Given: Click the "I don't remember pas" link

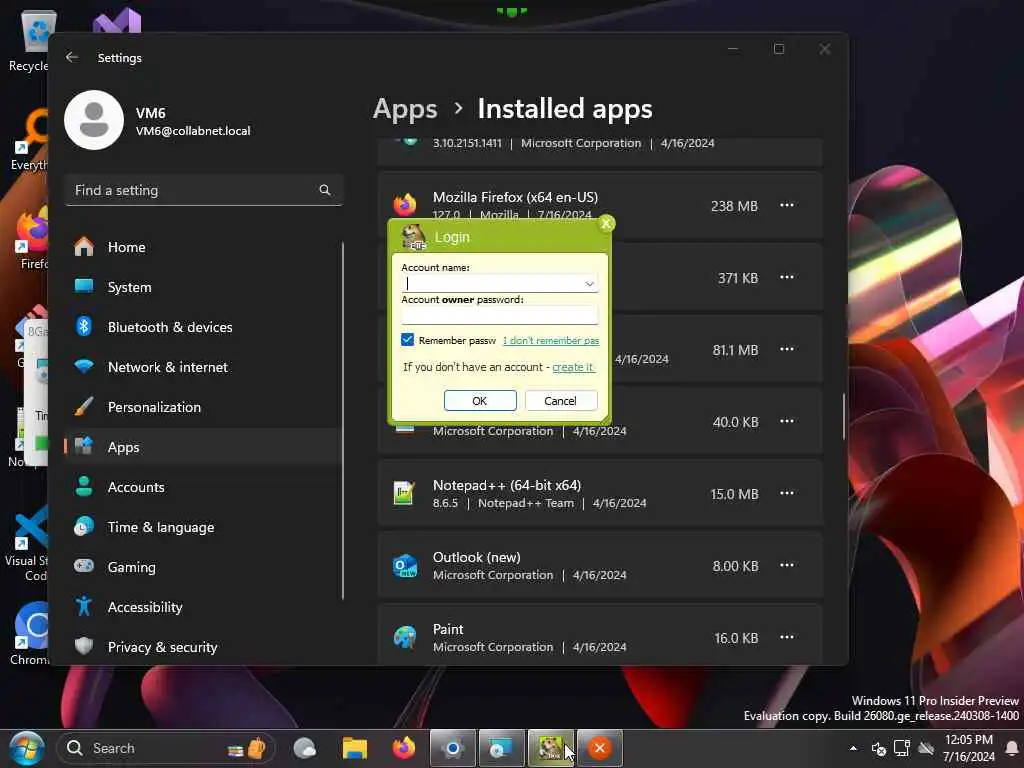Looking at the screenshot, I should tap(551, 340).
